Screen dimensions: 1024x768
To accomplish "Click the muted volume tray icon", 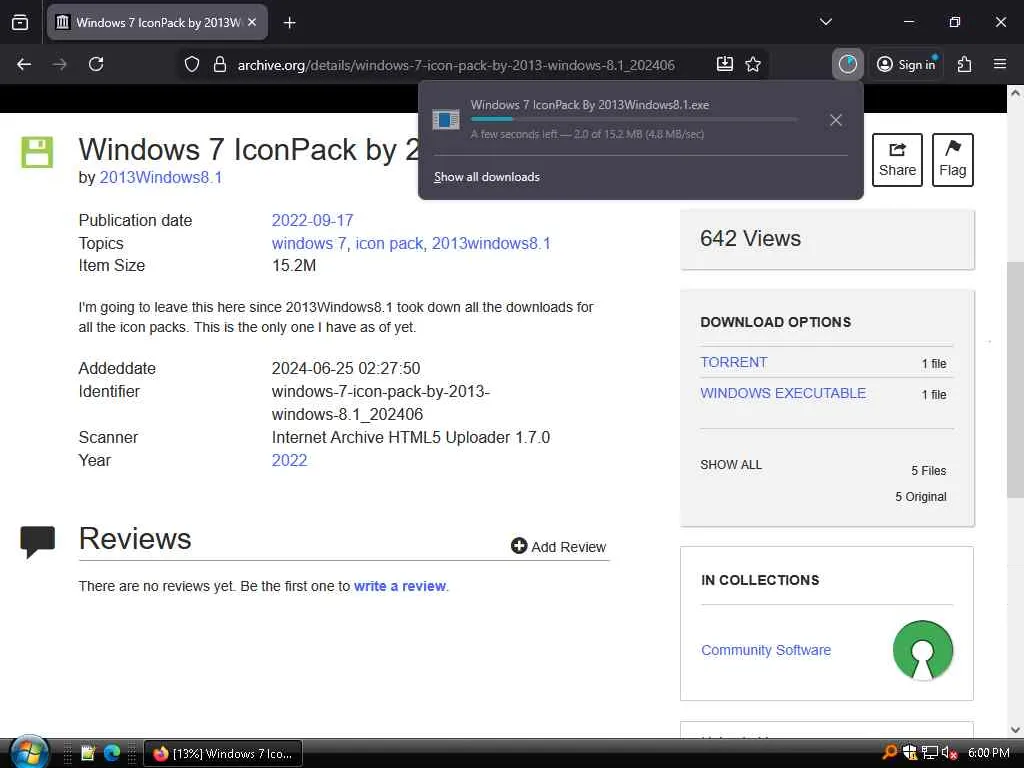I will click(x=950, y=753).
